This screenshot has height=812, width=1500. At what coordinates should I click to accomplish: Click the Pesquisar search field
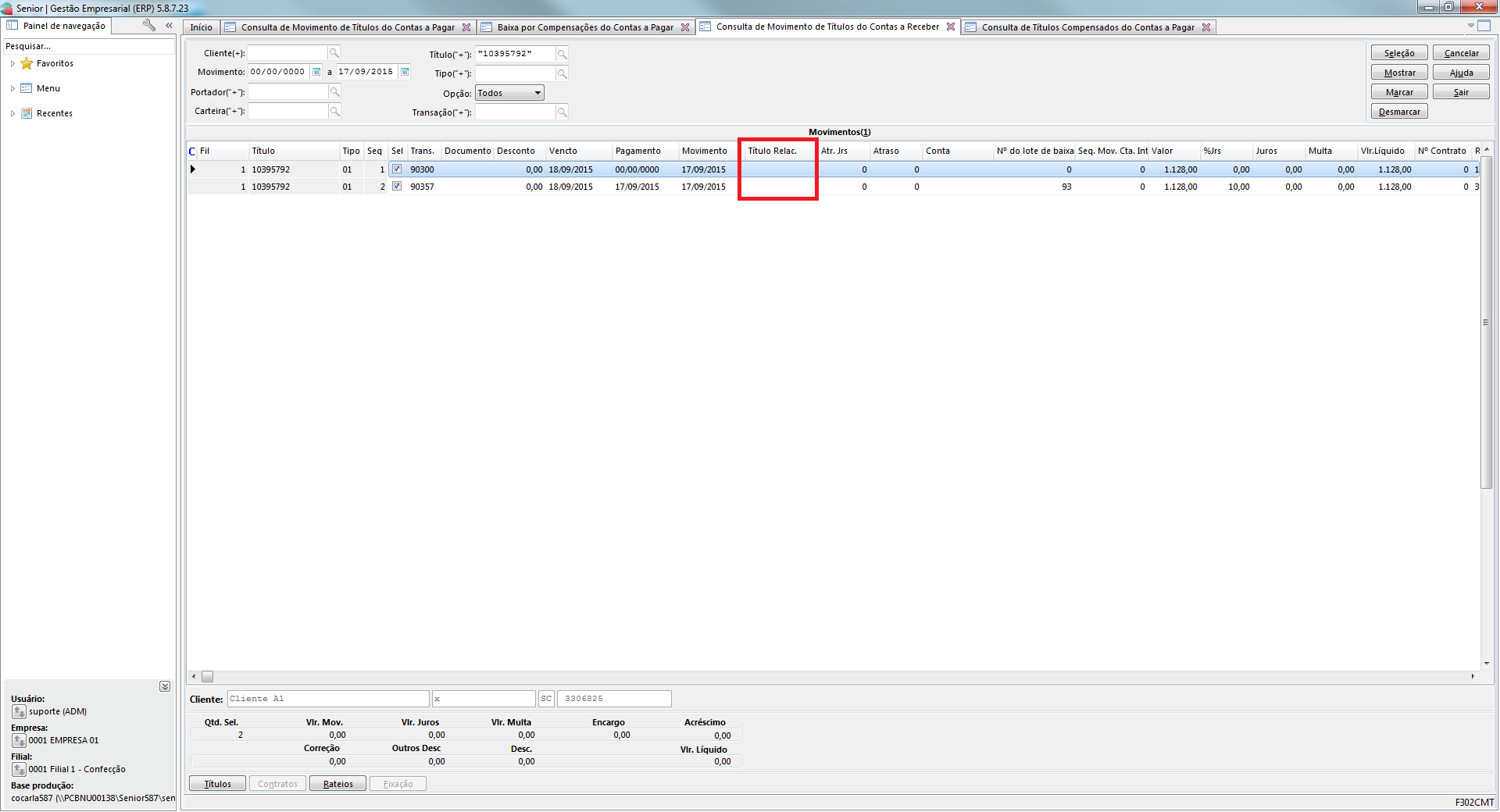pyautogui.click(x=89, y=46)
